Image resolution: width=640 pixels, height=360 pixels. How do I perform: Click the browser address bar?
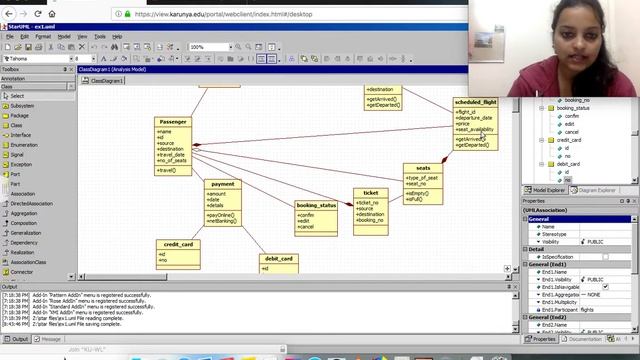[290, 14]
